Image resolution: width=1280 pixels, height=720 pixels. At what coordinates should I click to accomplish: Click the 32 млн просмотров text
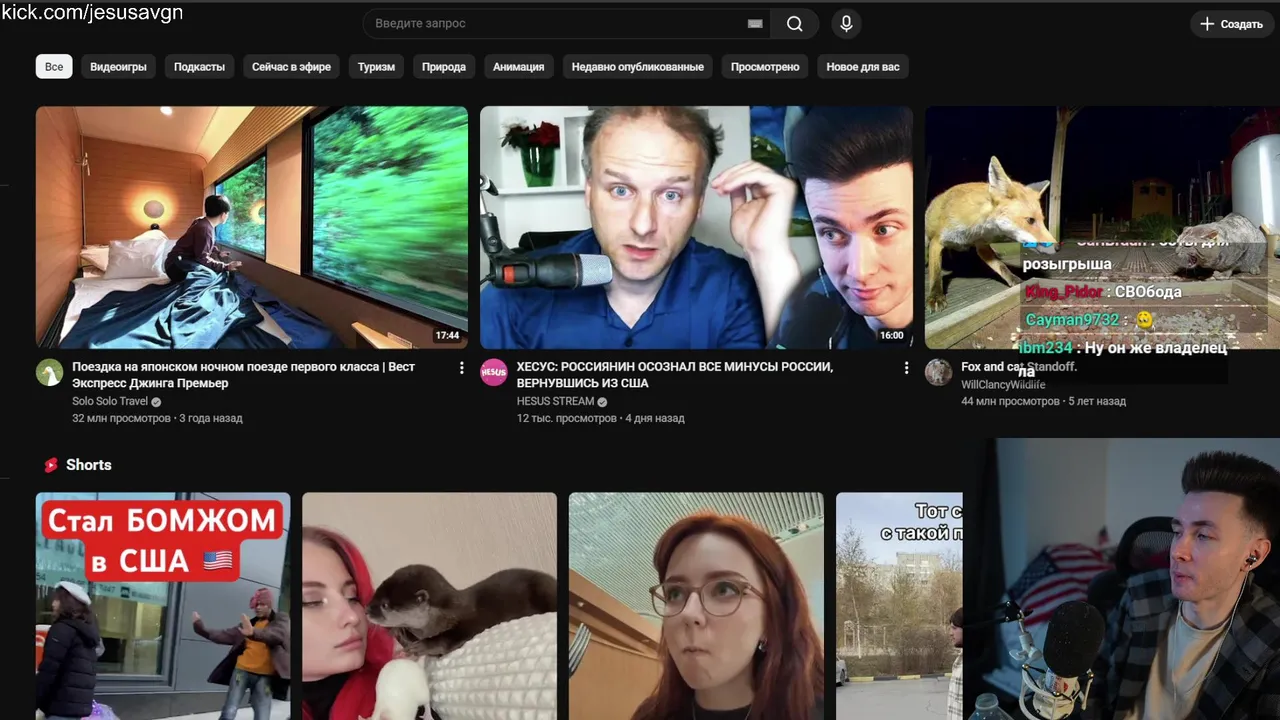pyautogui.click(x=121, y=418)
